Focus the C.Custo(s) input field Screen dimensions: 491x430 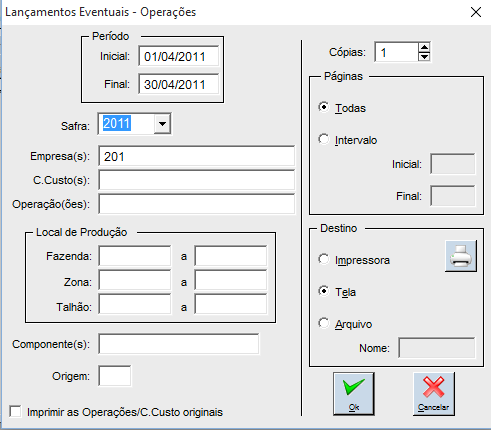197,180
